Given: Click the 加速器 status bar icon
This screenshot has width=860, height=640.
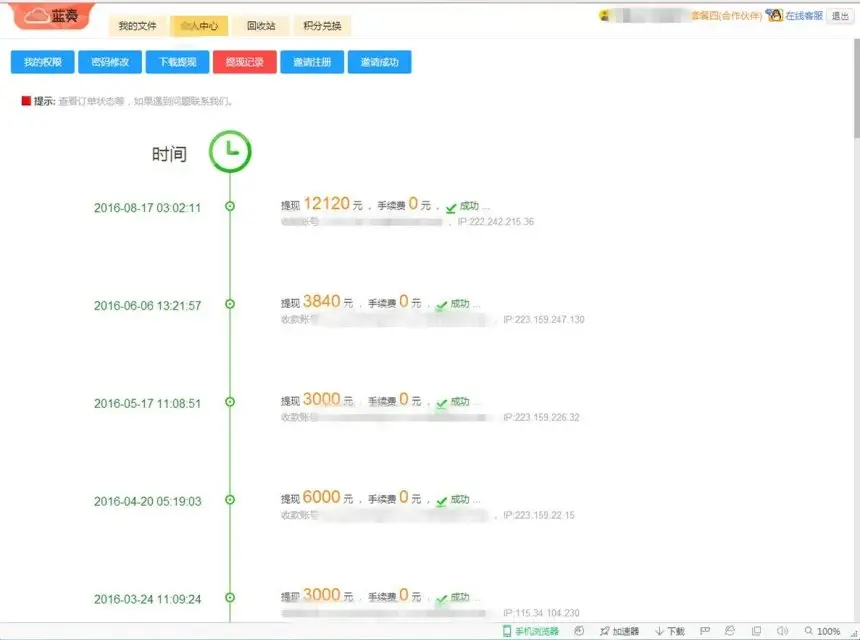Looking at the screenshot, I should (622, 630).
